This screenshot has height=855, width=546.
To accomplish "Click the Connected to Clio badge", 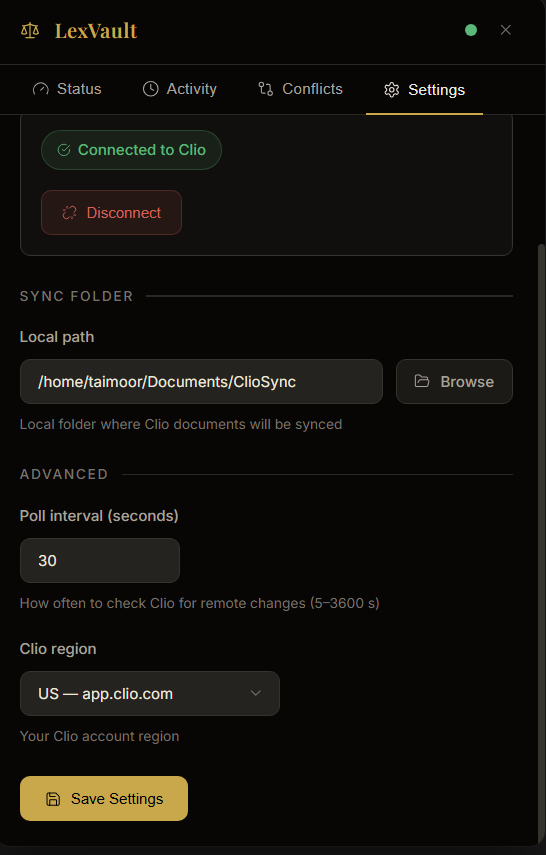I will (131, 150).
